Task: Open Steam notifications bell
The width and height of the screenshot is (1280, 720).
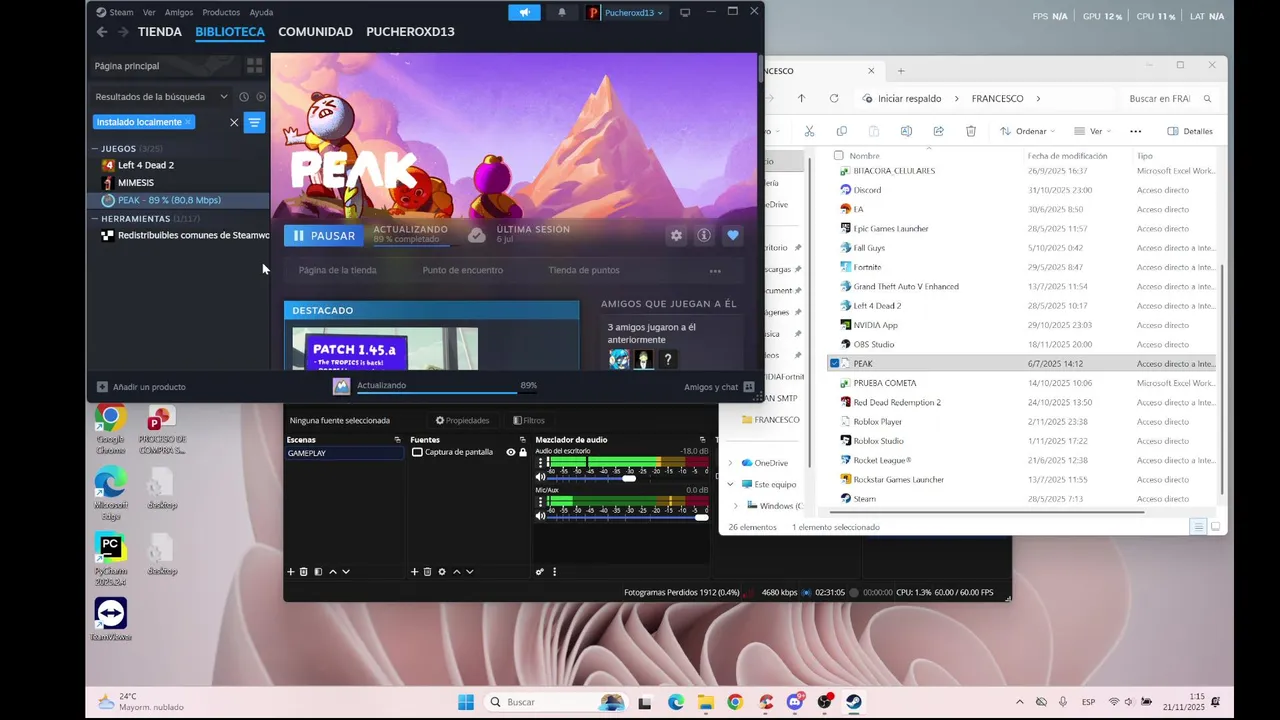Action: point(561,12)
